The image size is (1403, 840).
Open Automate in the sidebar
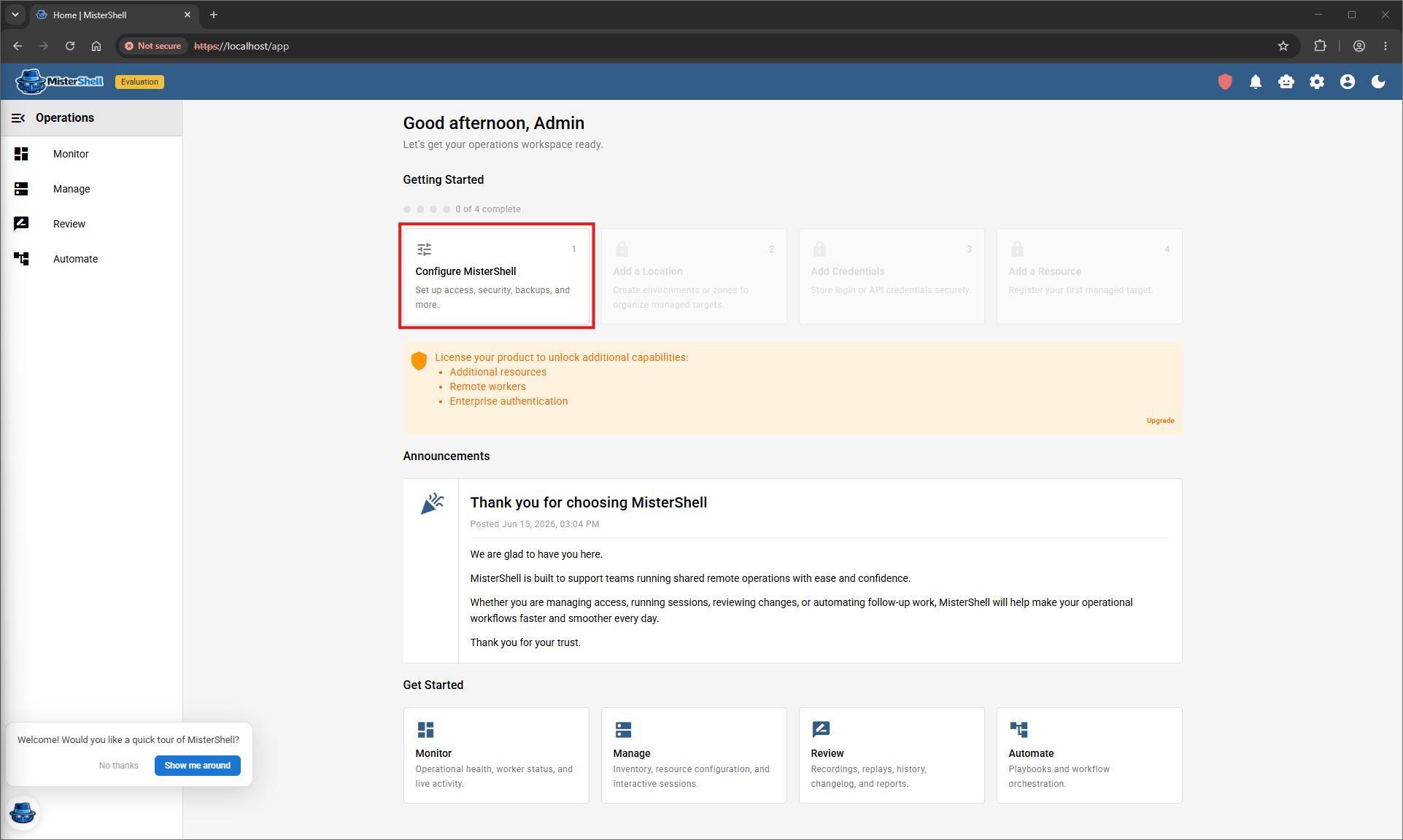pyautogui.click(x=91, y=259)
